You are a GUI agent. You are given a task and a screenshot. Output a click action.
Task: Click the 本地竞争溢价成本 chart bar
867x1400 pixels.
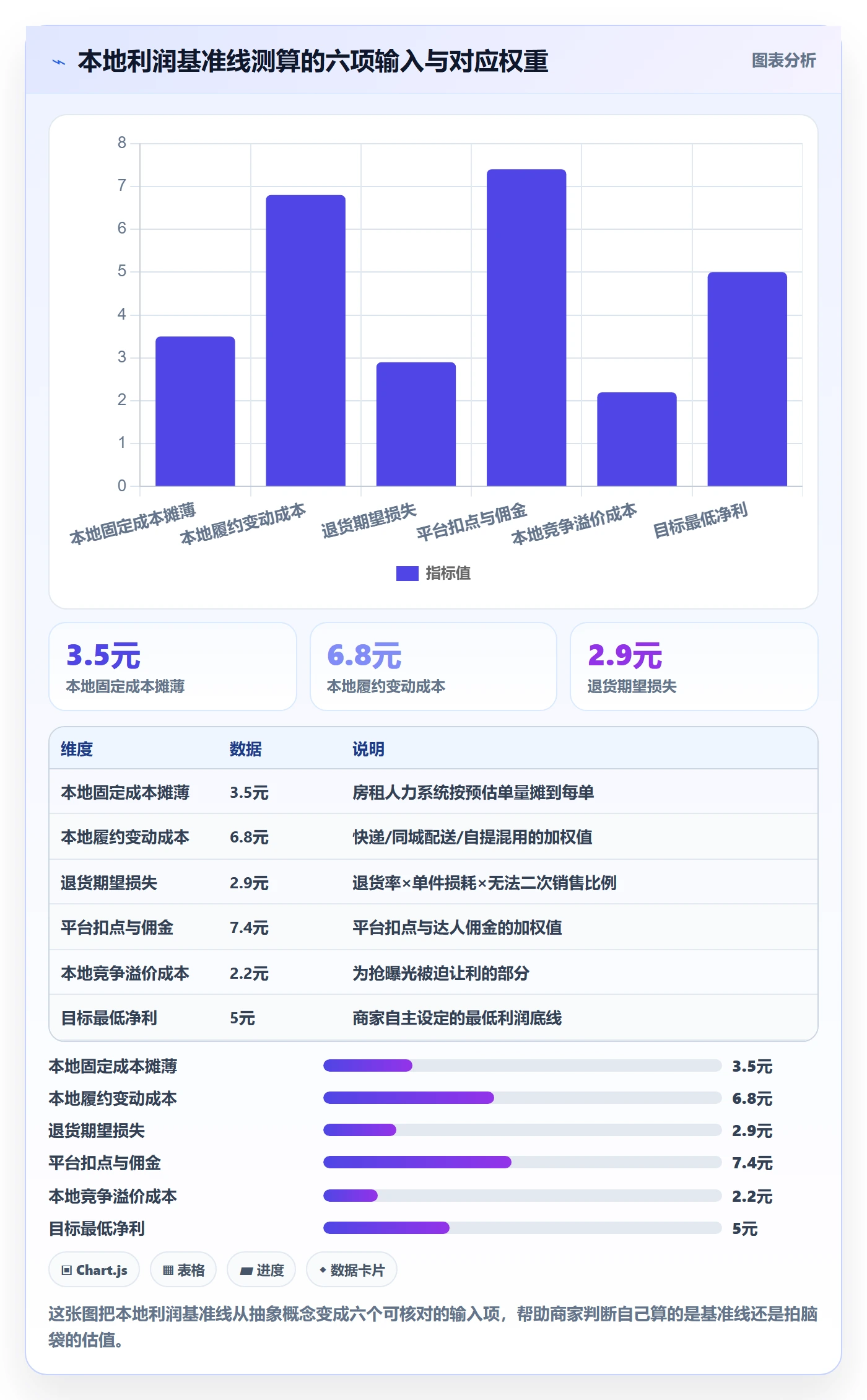click(637, 439)
